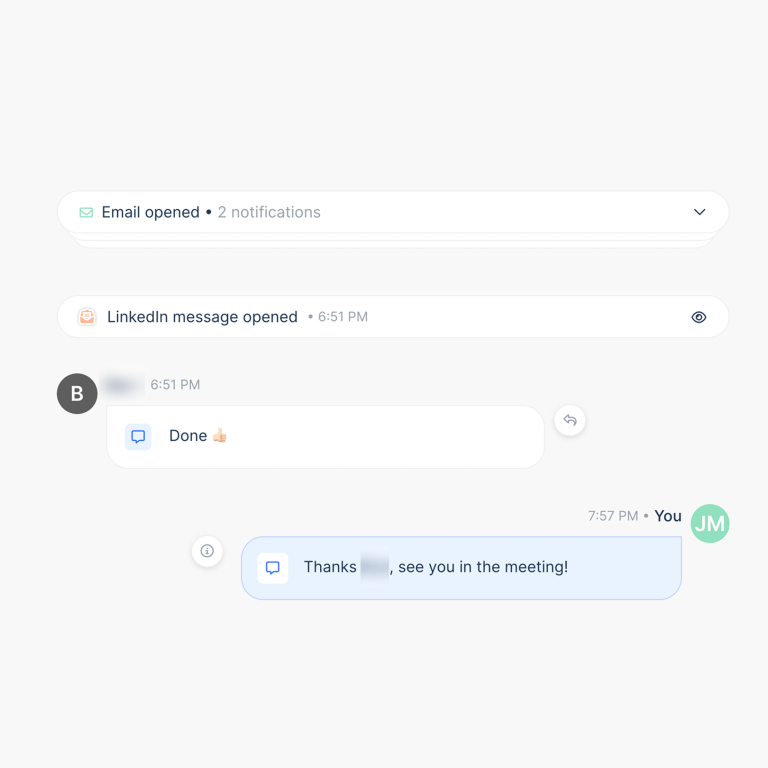Expand the stacked card under Email opened
The width and height of the screenshot is (768, 768).
point(393,241)
